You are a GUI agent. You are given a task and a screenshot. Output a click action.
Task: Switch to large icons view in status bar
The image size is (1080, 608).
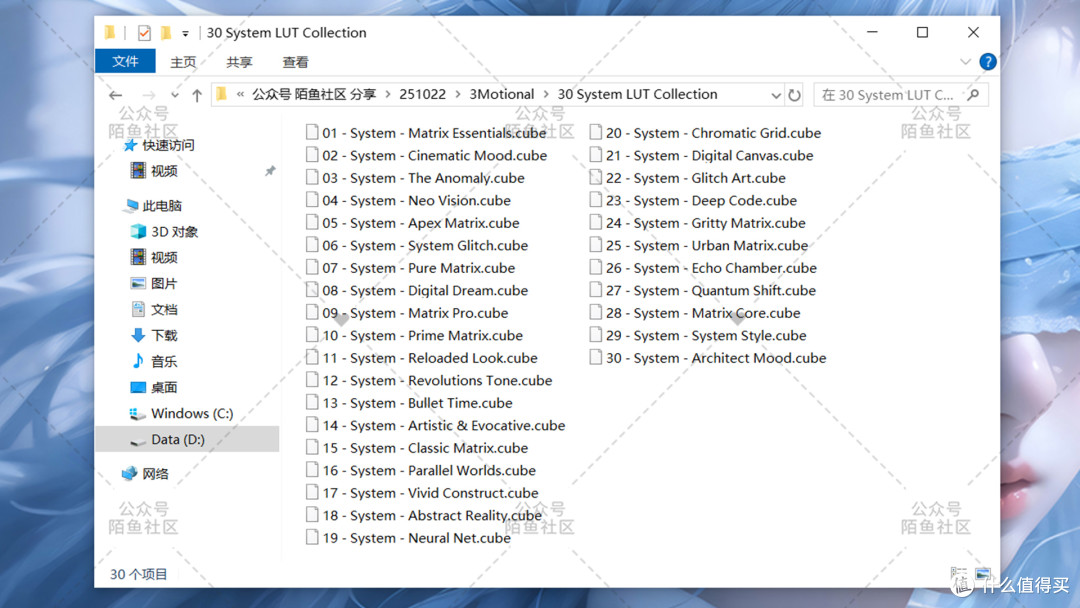(x=983, y=574)
